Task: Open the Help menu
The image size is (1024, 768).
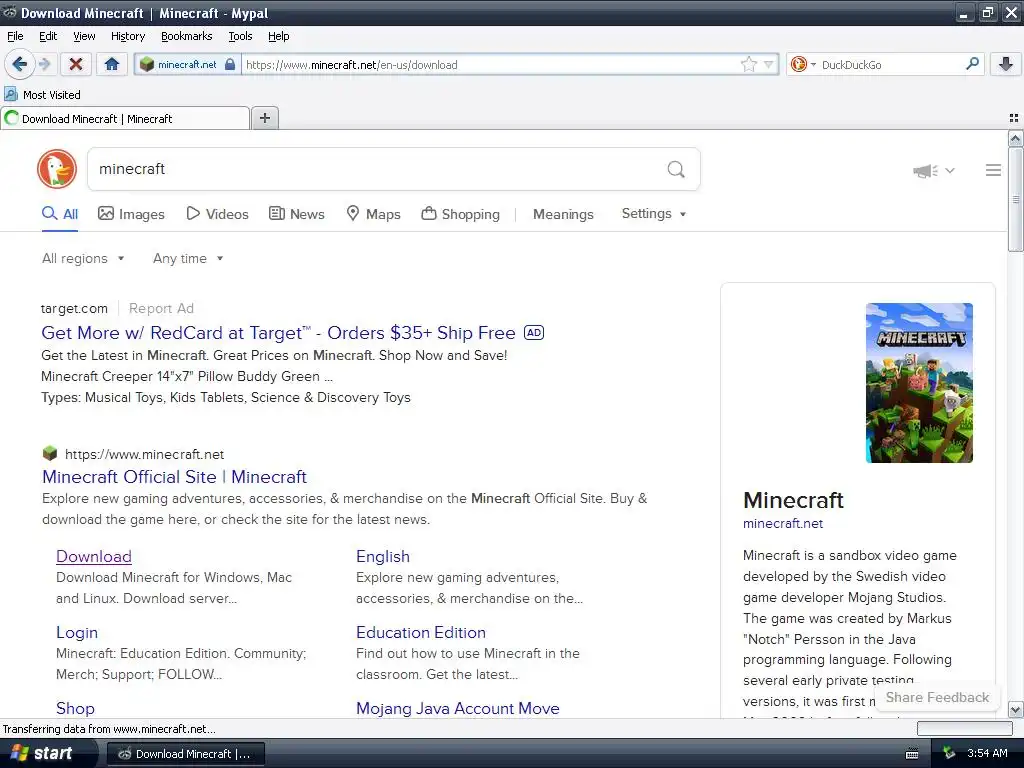Action: (x=278, y=36)
